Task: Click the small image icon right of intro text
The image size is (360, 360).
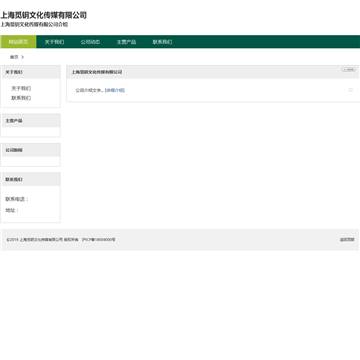Action: [351, 90]
